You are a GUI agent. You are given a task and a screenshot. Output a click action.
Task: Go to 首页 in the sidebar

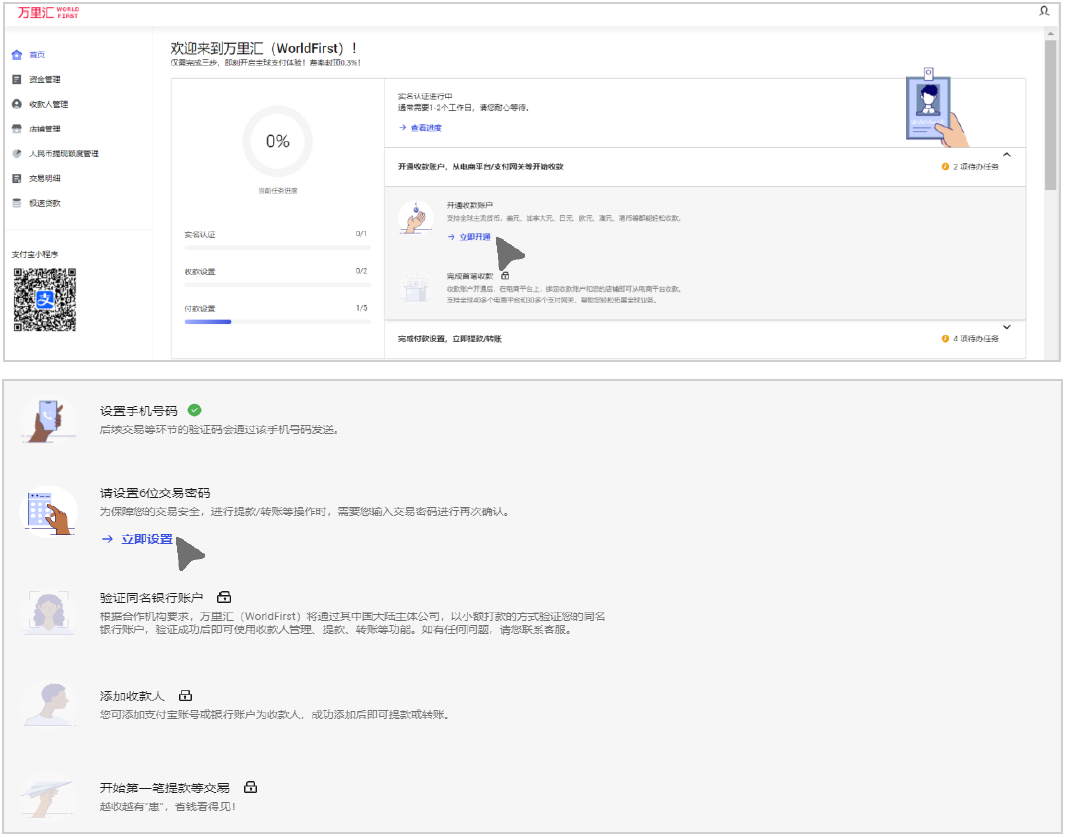tap(37, 54)
